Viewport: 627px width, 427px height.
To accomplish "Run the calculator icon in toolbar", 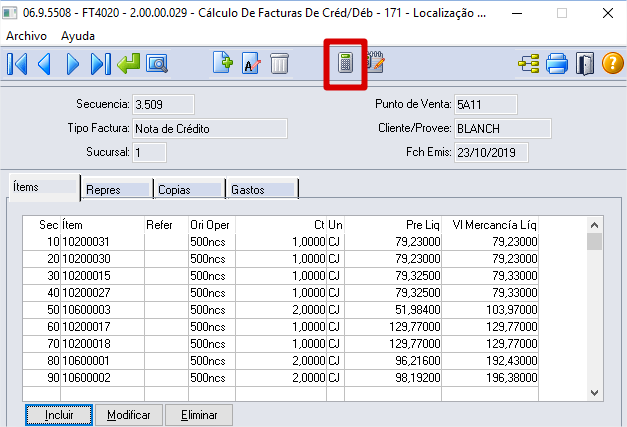I will 345,63.
